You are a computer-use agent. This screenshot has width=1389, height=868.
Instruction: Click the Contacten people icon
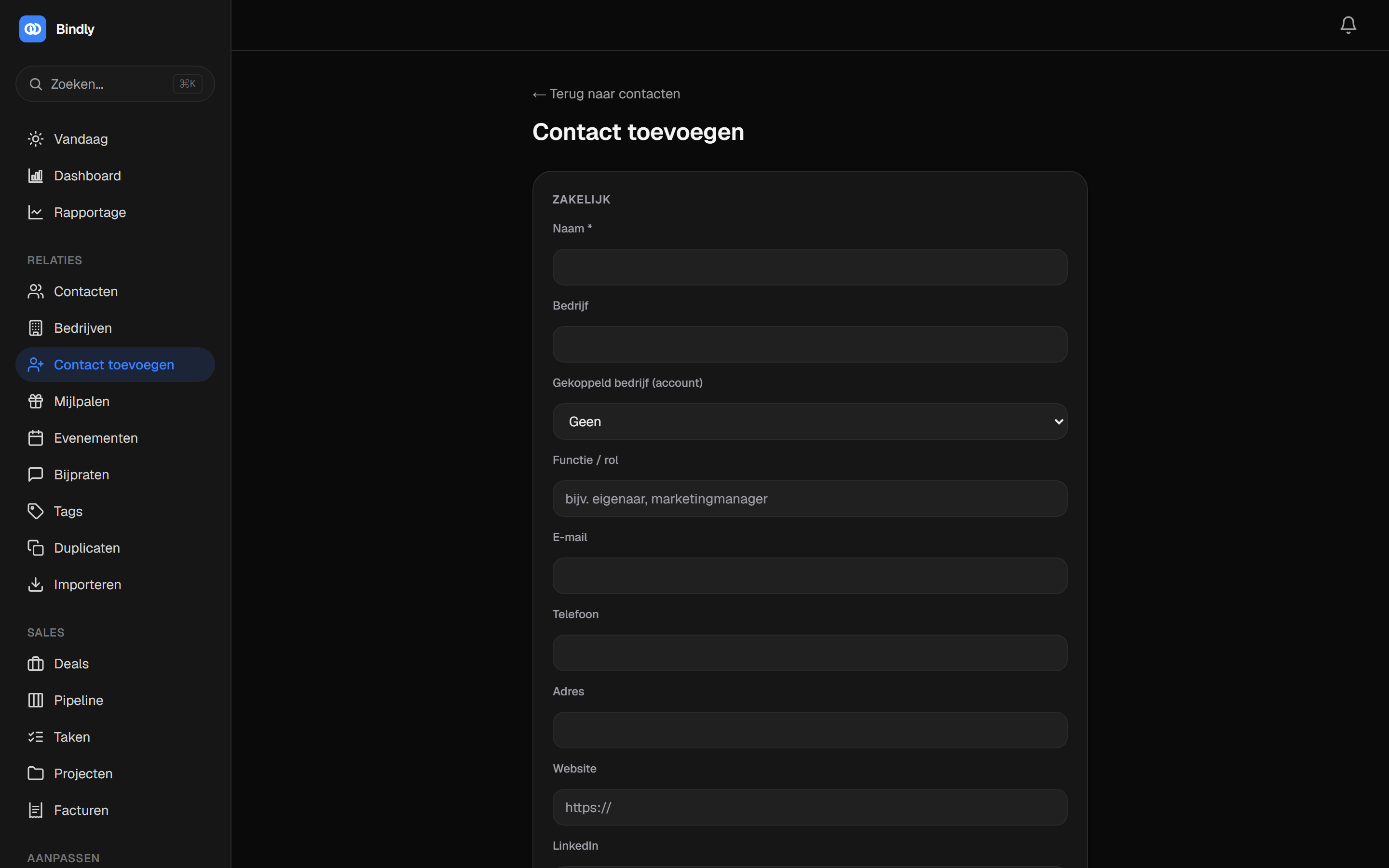(36, 292)
